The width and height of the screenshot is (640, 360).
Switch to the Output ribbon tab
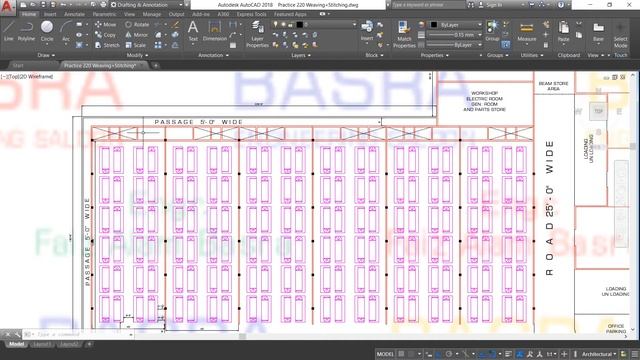point(176,14)
